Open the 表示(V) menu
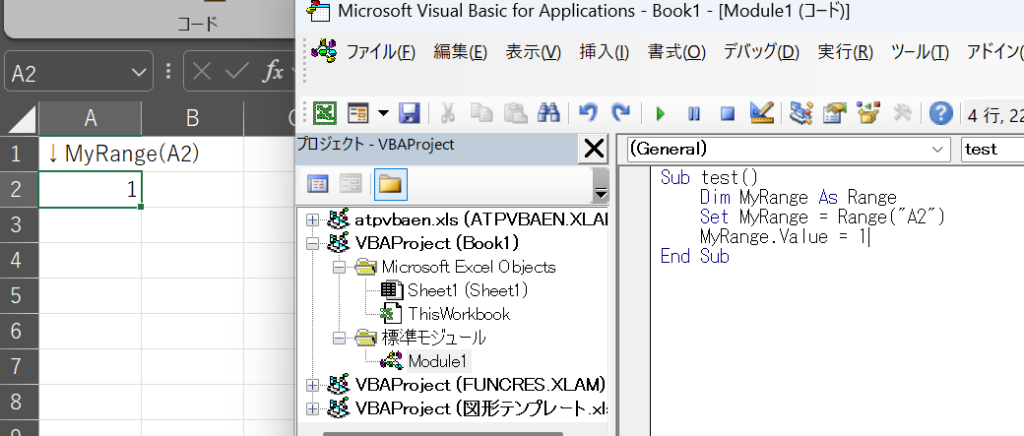Image resolution: width=1024 pixels, height=436 pixels. pos(533,52)
